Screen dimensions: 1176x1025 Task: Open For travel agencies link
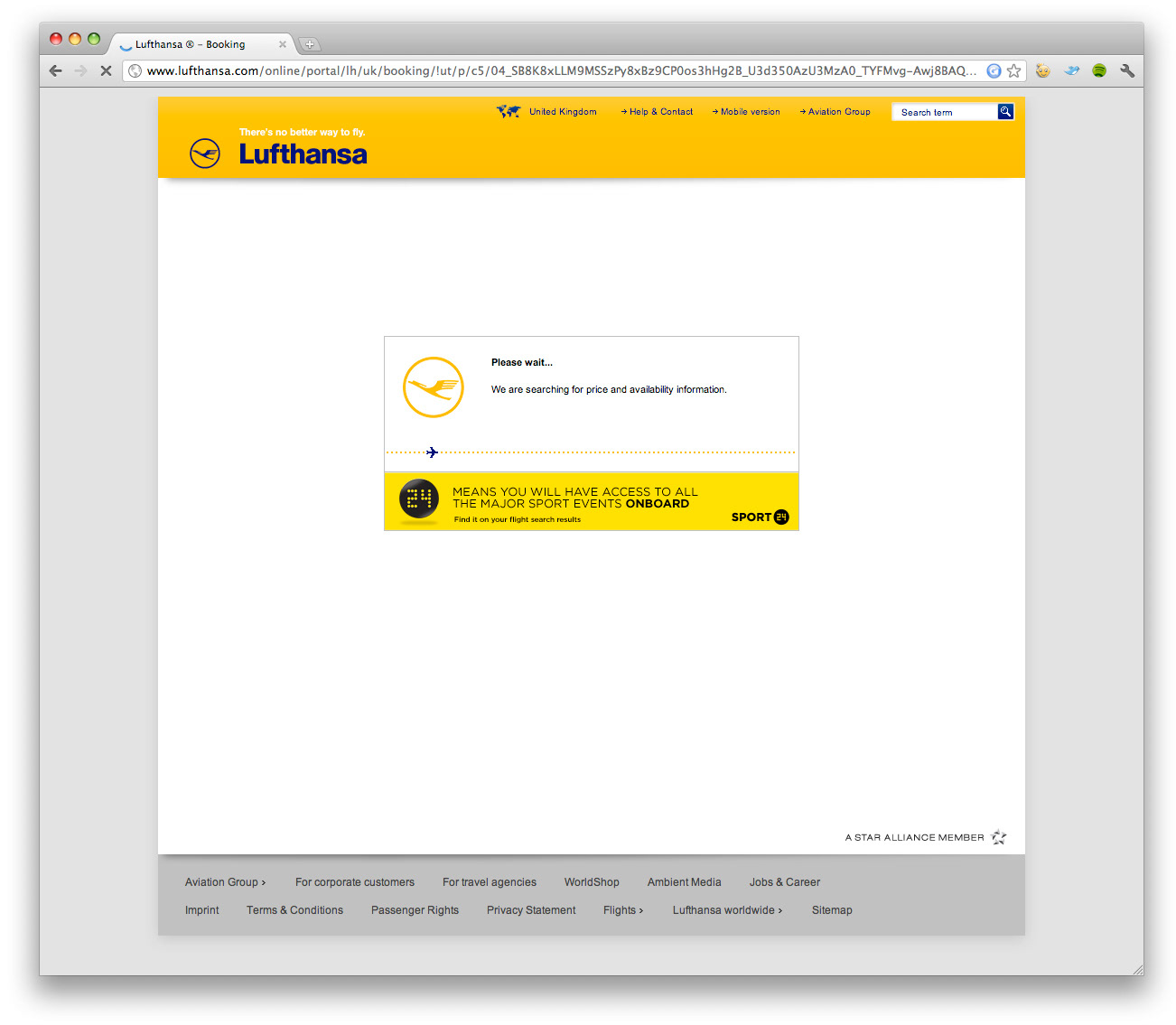(490, 882)
